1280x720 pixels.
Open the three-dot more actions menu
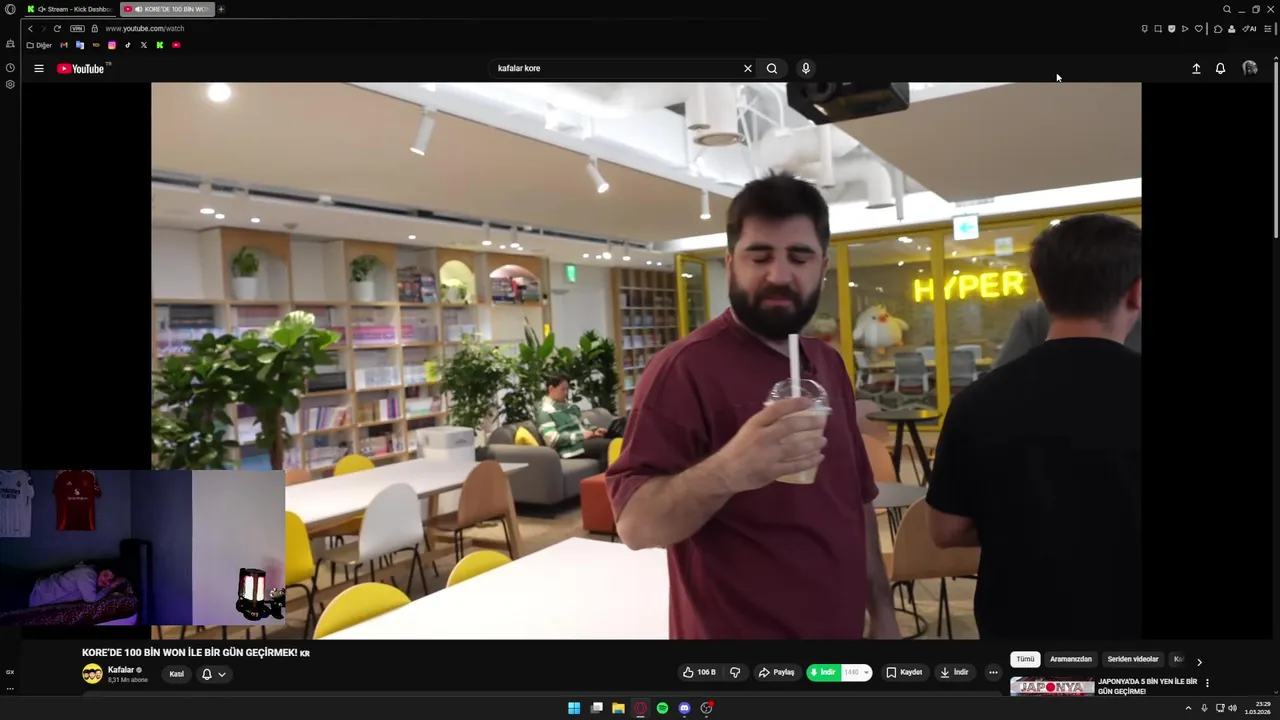pyautogui.click(x=993, y=673)
